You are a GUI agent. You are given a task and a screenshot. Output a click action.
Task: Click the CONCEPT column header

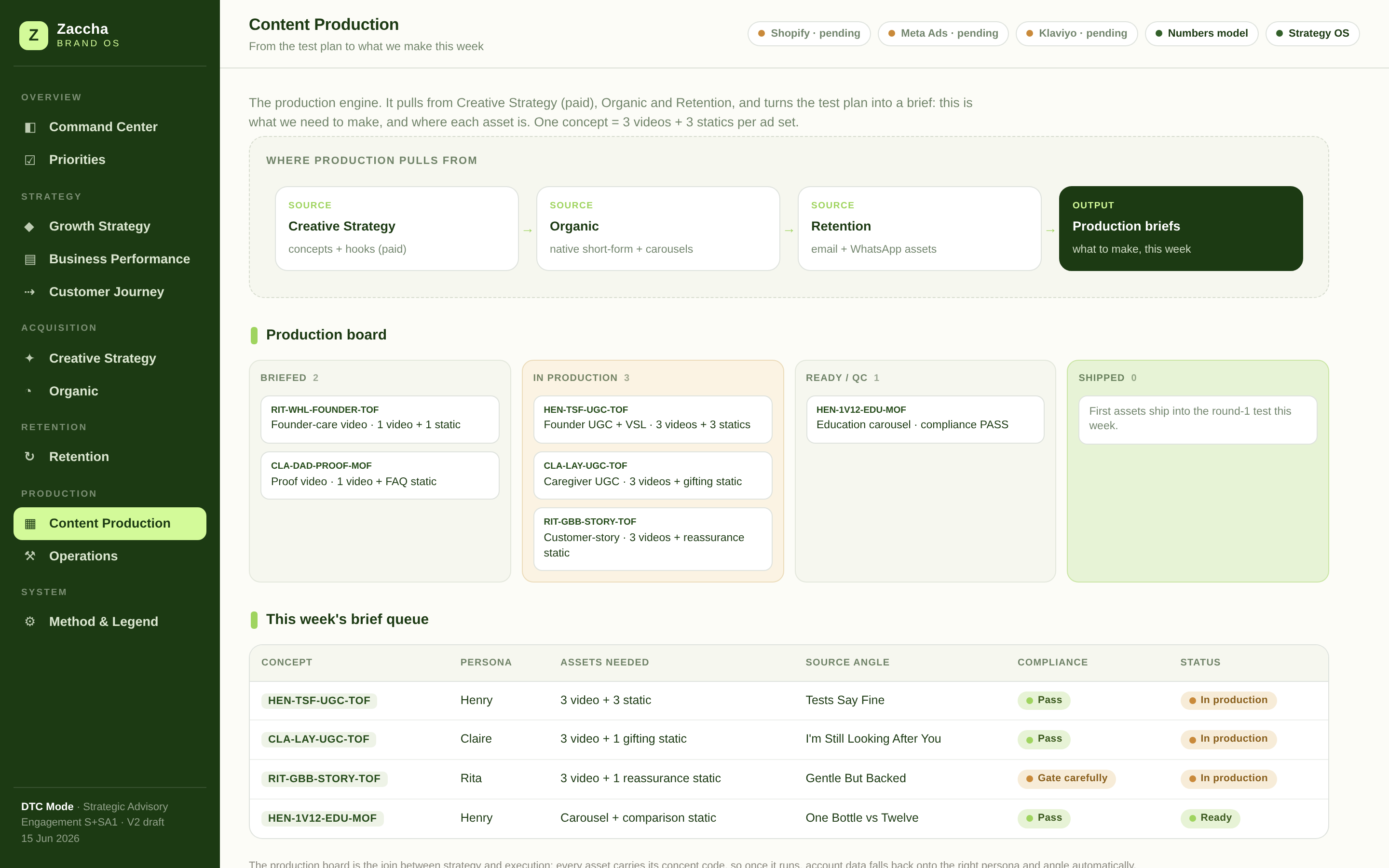pos(286,663)
